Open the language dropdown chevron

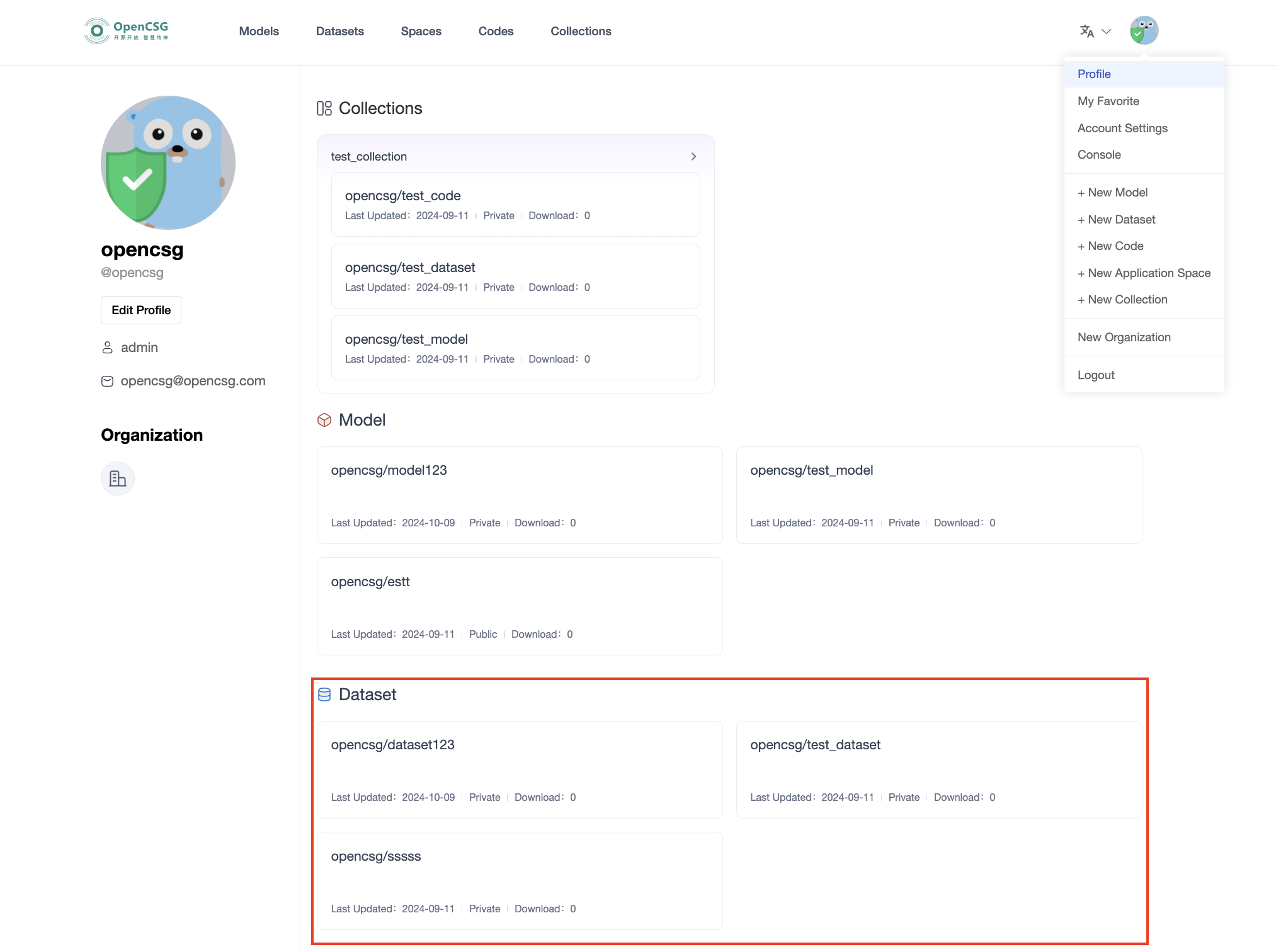(1107, 31)
